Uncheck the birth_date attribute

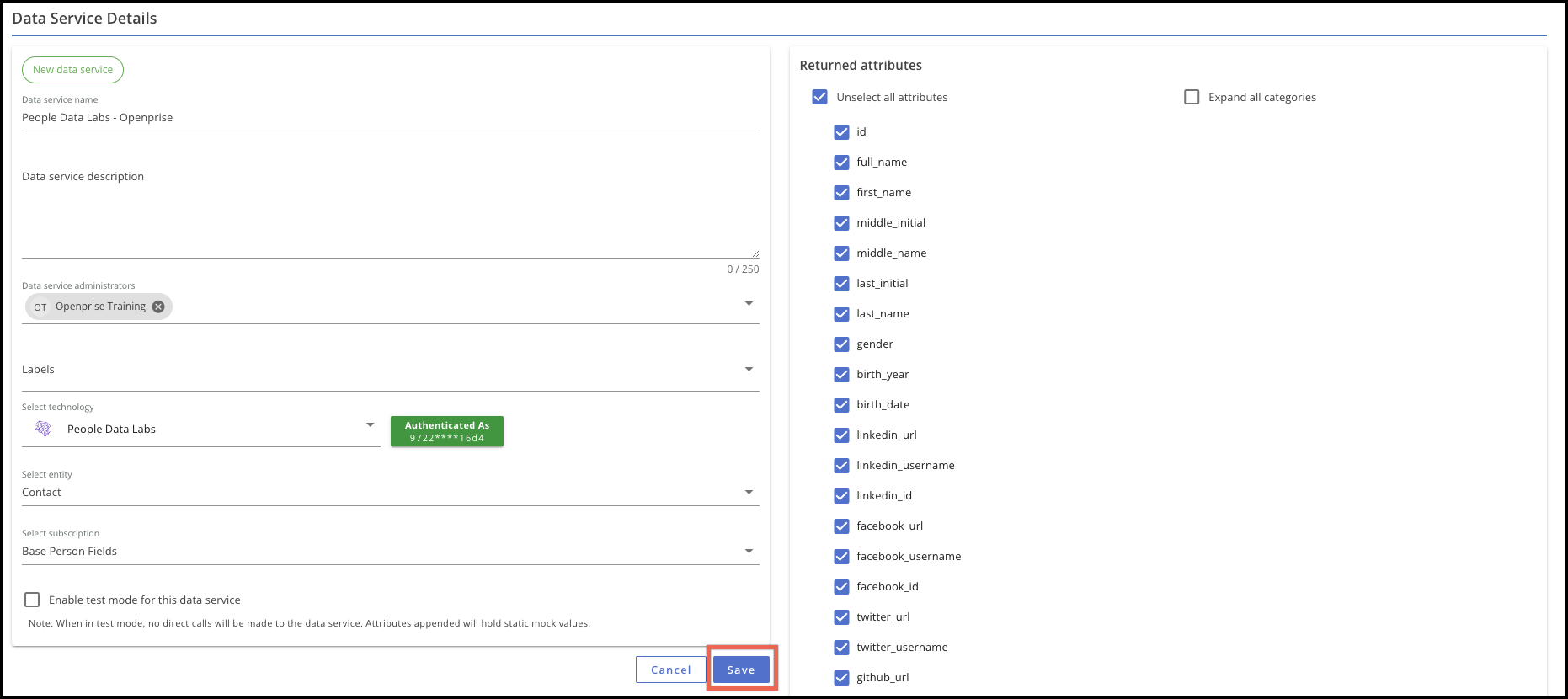click(x=841, y=405)
